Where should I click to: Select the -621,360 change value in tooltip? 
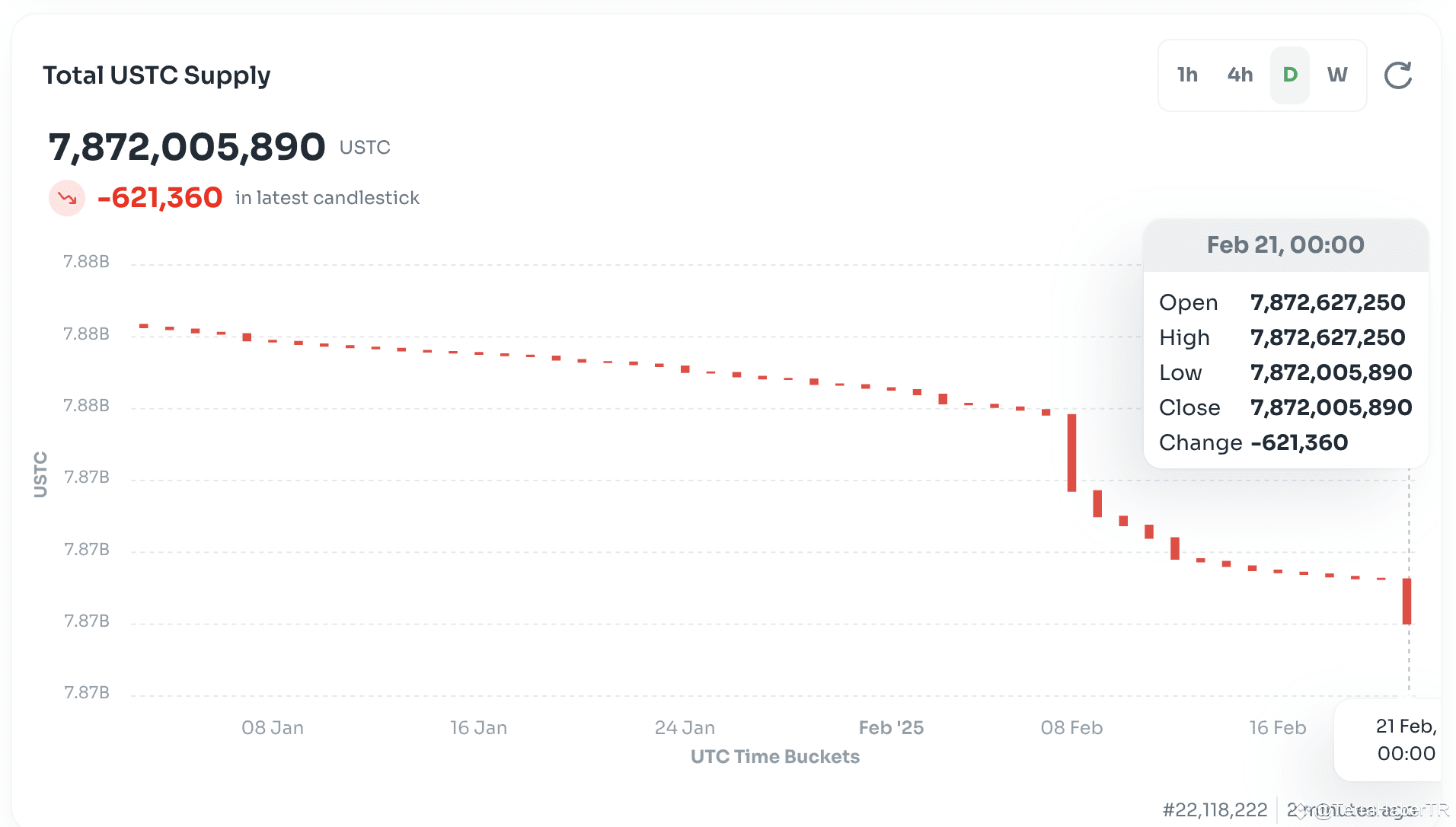point(1298,442)
